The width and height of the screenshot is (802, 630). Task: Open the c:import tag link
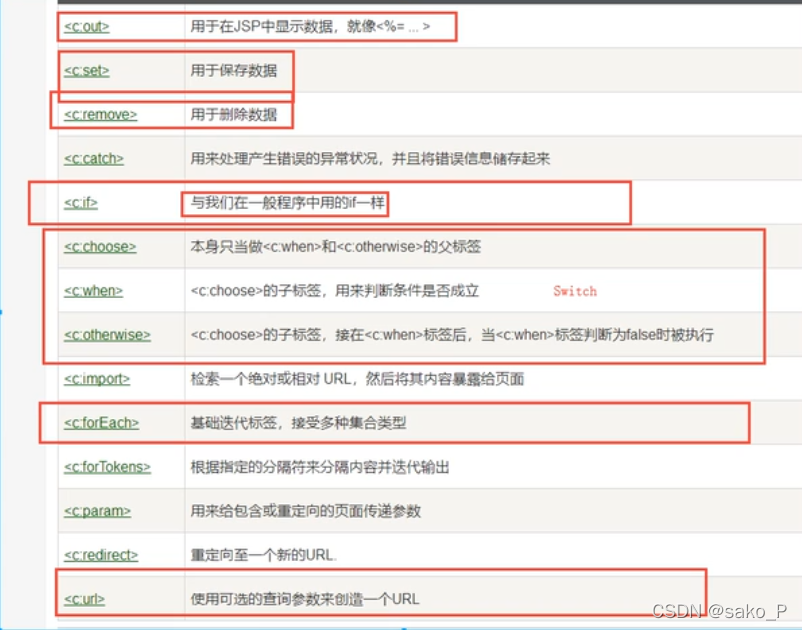tap(97, 379)
